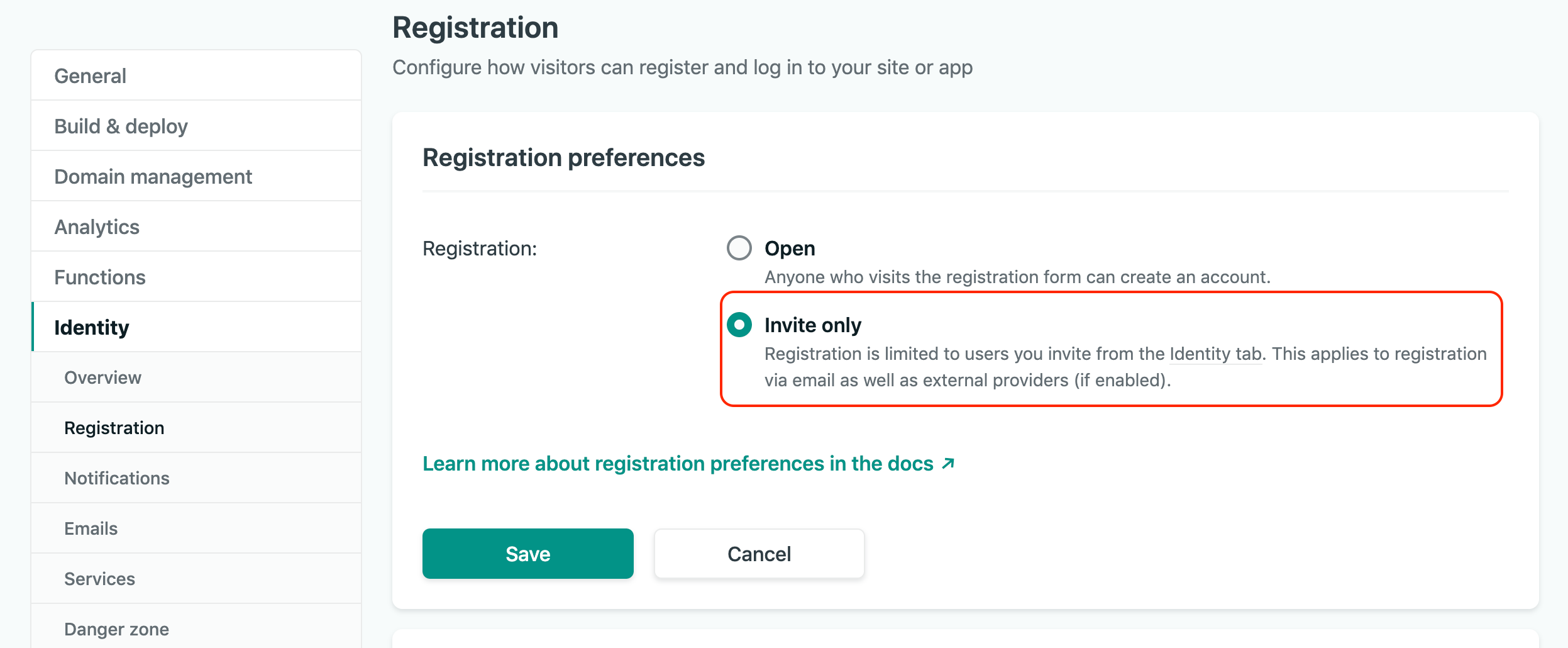This screenshot has width=1568, height=648.
Task: Switch to the Registration subsection
Action: [114, 427]
